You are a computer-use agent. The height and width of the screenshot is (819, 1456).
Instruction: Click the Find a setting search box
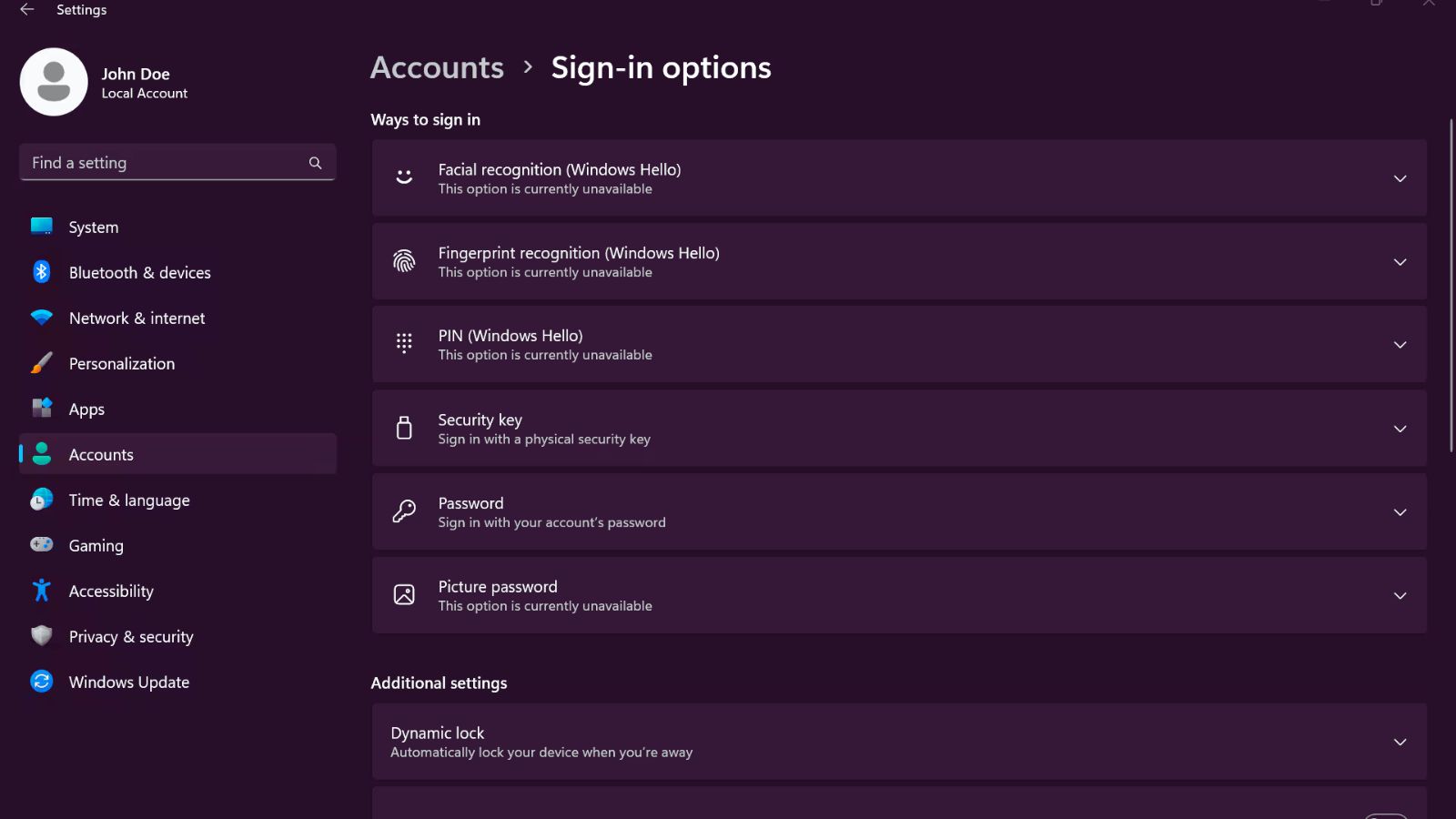[164, 163]
